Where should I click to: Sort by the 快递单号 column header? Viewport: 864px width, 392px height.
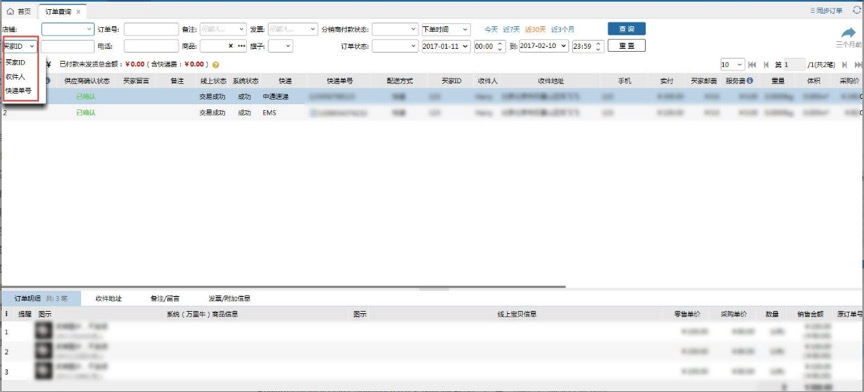click(x=340, y=80)
